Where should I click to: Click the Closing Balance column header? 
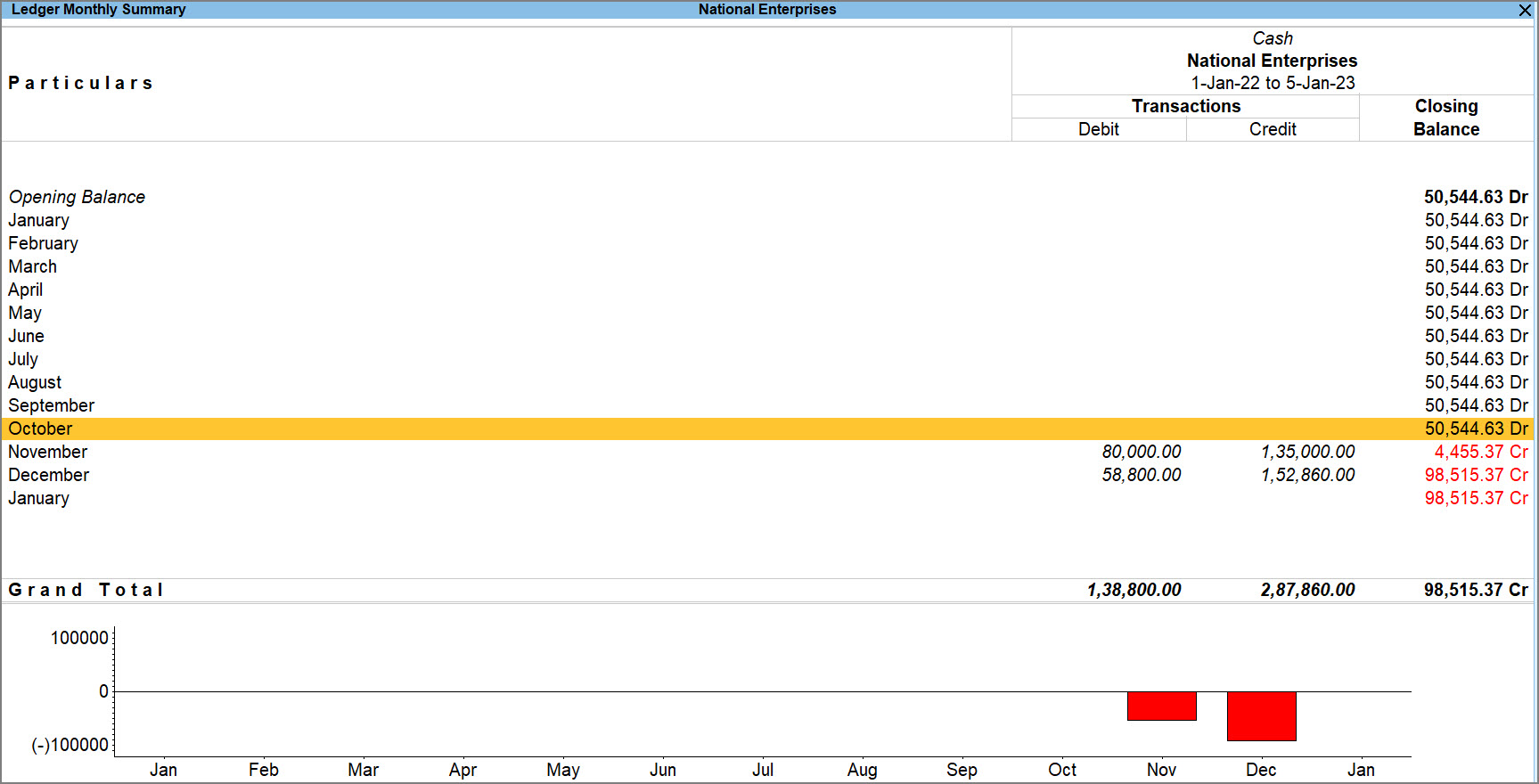click(1446, 118)
